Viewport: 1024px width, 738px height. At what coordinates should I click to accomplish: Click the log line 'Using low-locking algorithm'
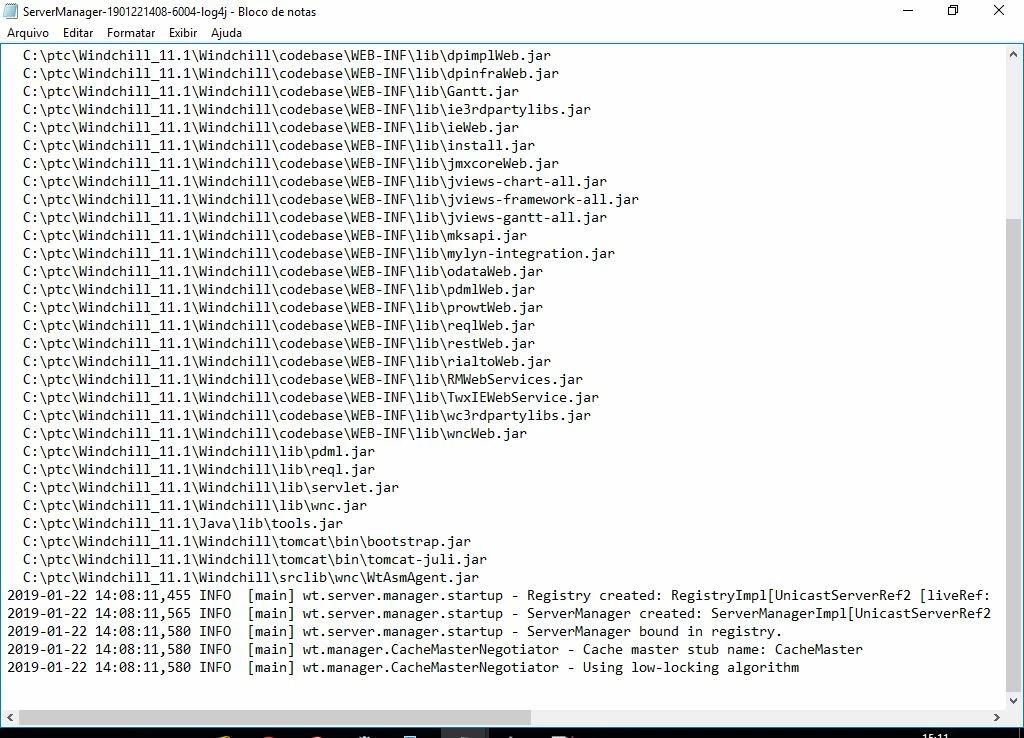[x=403, y=667]
